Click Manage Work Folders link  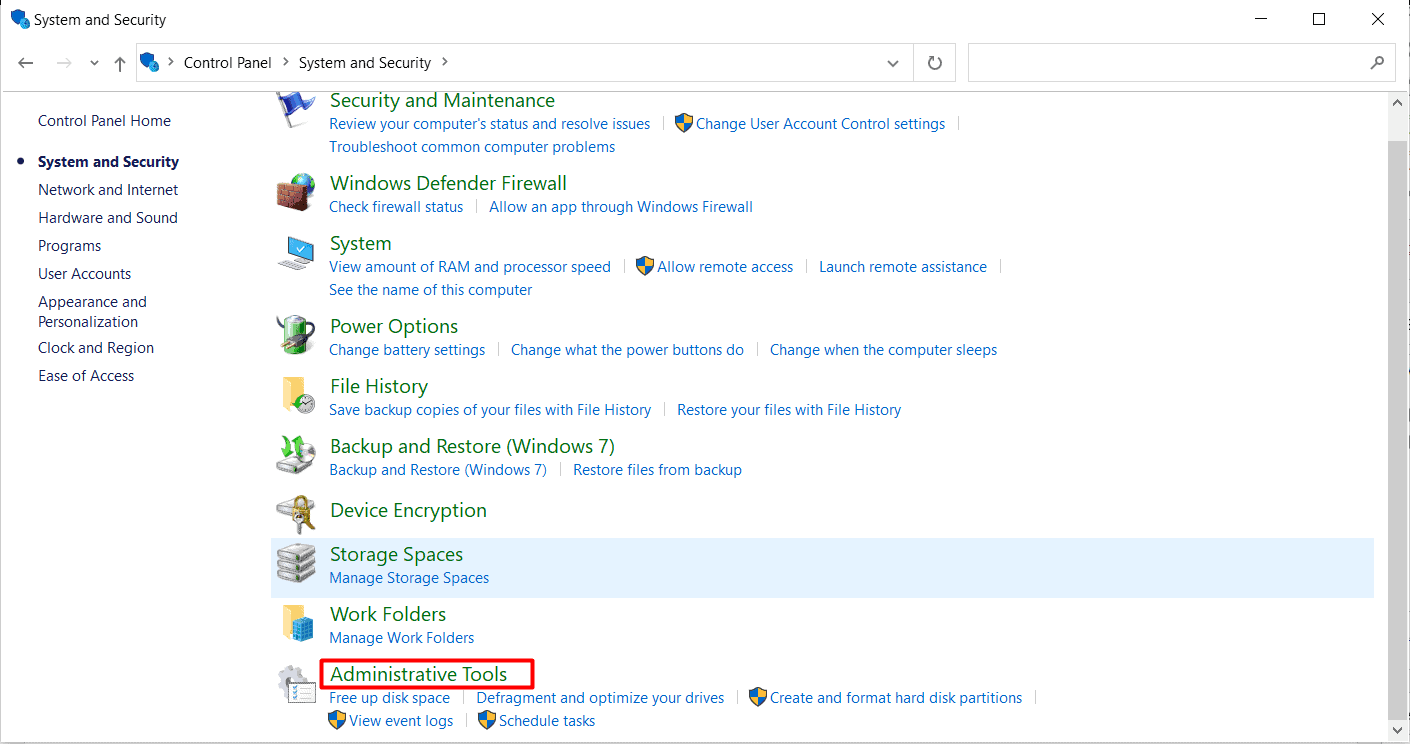point(402,638)
